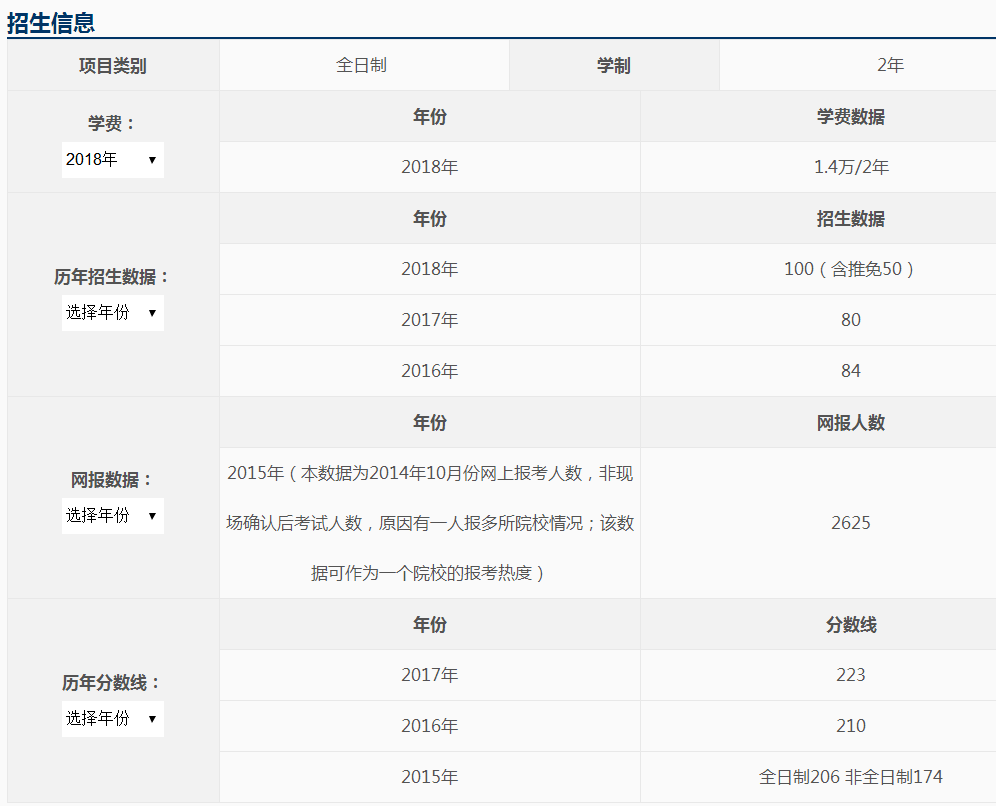Open the 网报数据 year selector dropdown

pyautogui.click(x=112, y=516)
